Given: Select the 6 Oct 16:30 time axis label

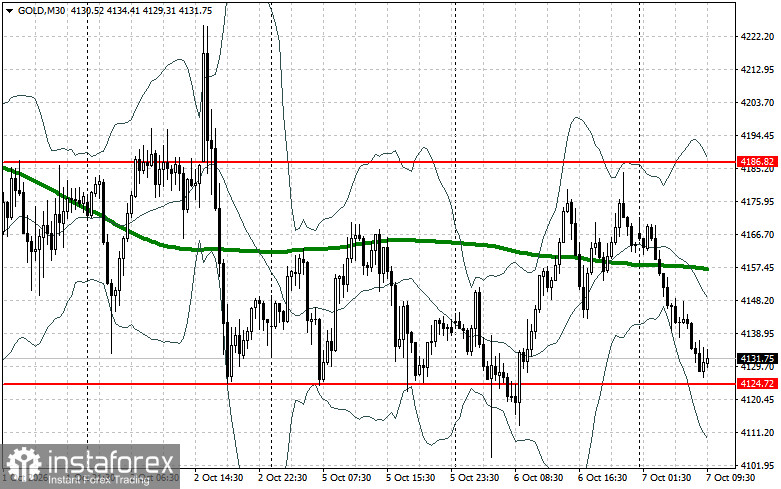Looking at the screenshot, I should coord(602,478).
